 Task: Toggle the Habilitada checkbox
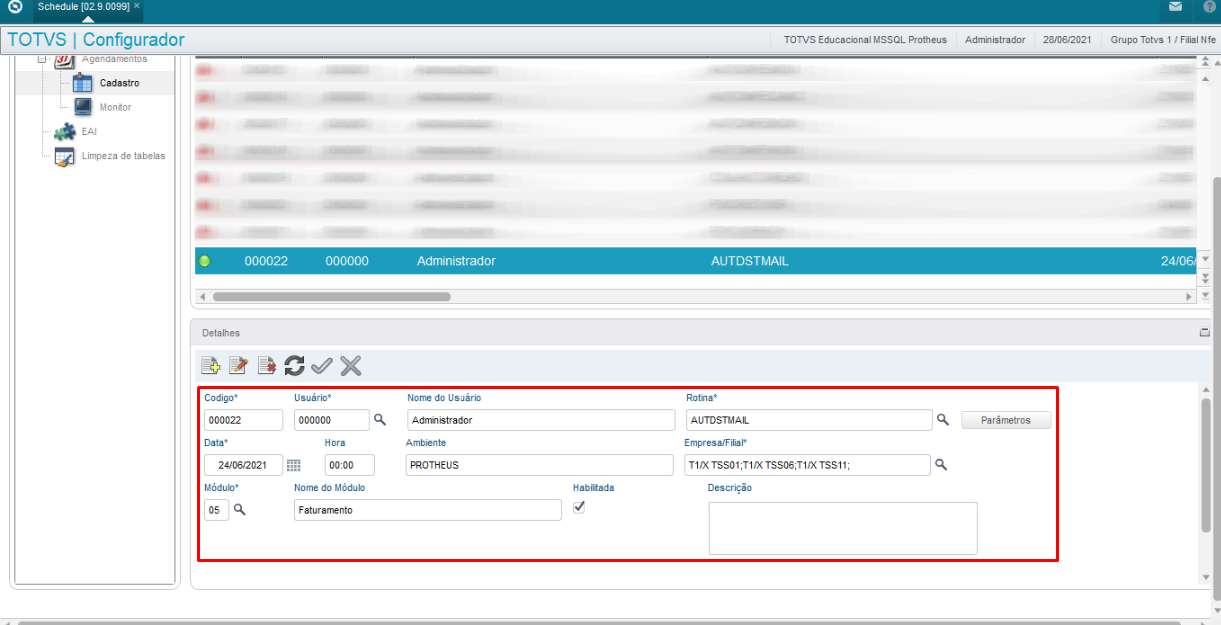578,507
